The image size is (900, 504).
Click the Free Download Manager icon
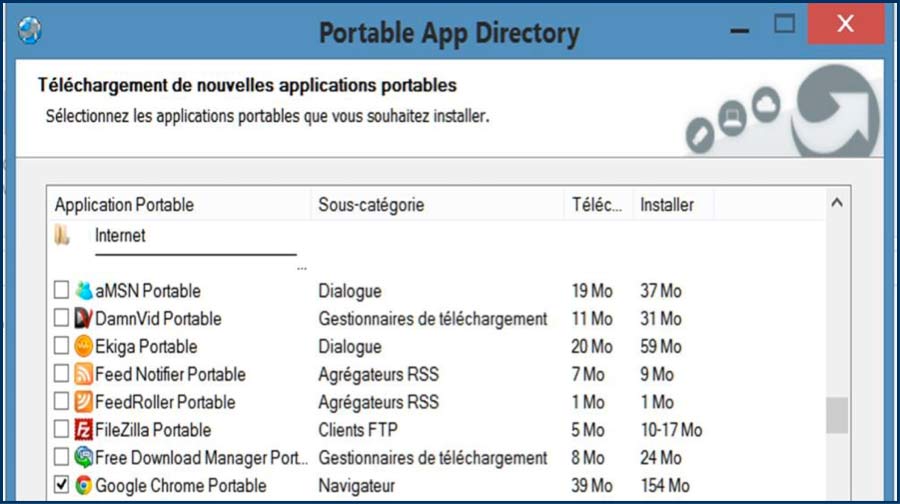84,458
